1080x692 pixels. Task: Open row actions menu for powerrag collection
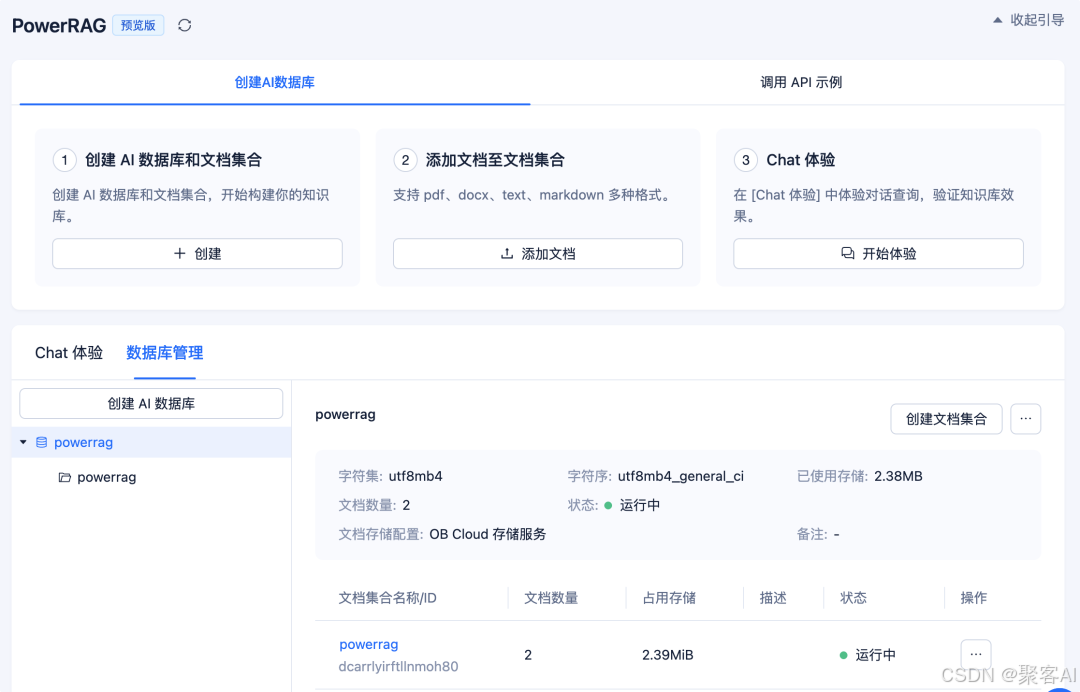point(975,654)
